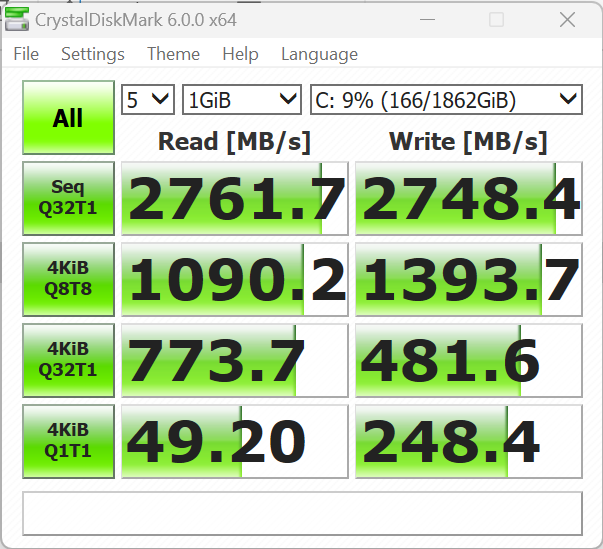Viewport: 603px width, 549px height.
Task: Click the Write [MB/s] column header
Action: coord(468,142)
